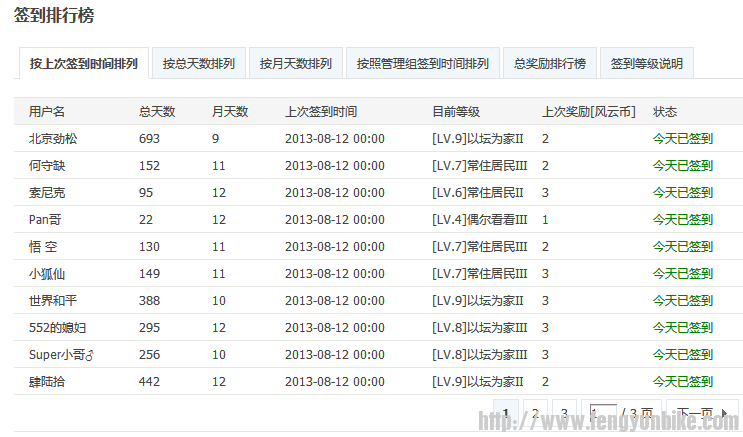
Task: Click the username 何守缺
Action: 47,166
